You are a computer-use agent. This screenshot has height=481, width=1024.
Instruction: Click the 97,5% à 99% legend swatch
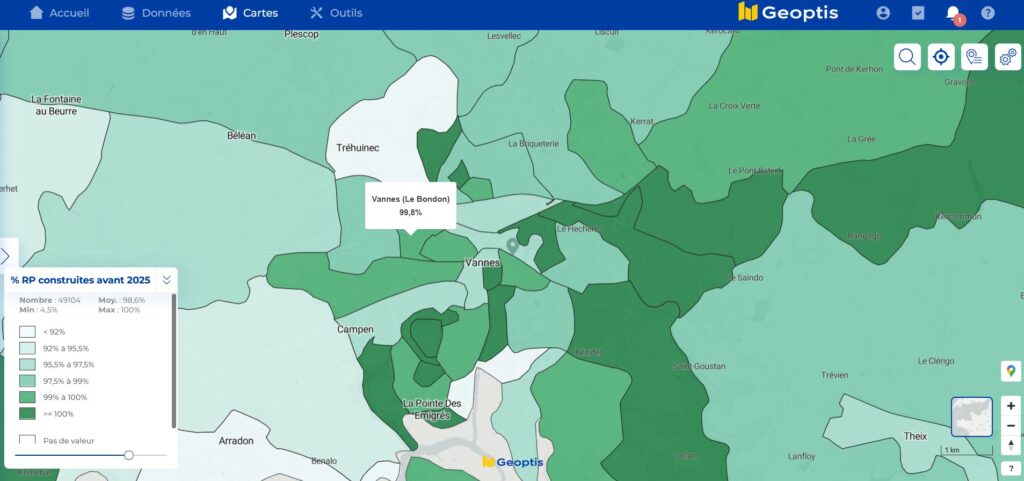(x=27, y=380)
